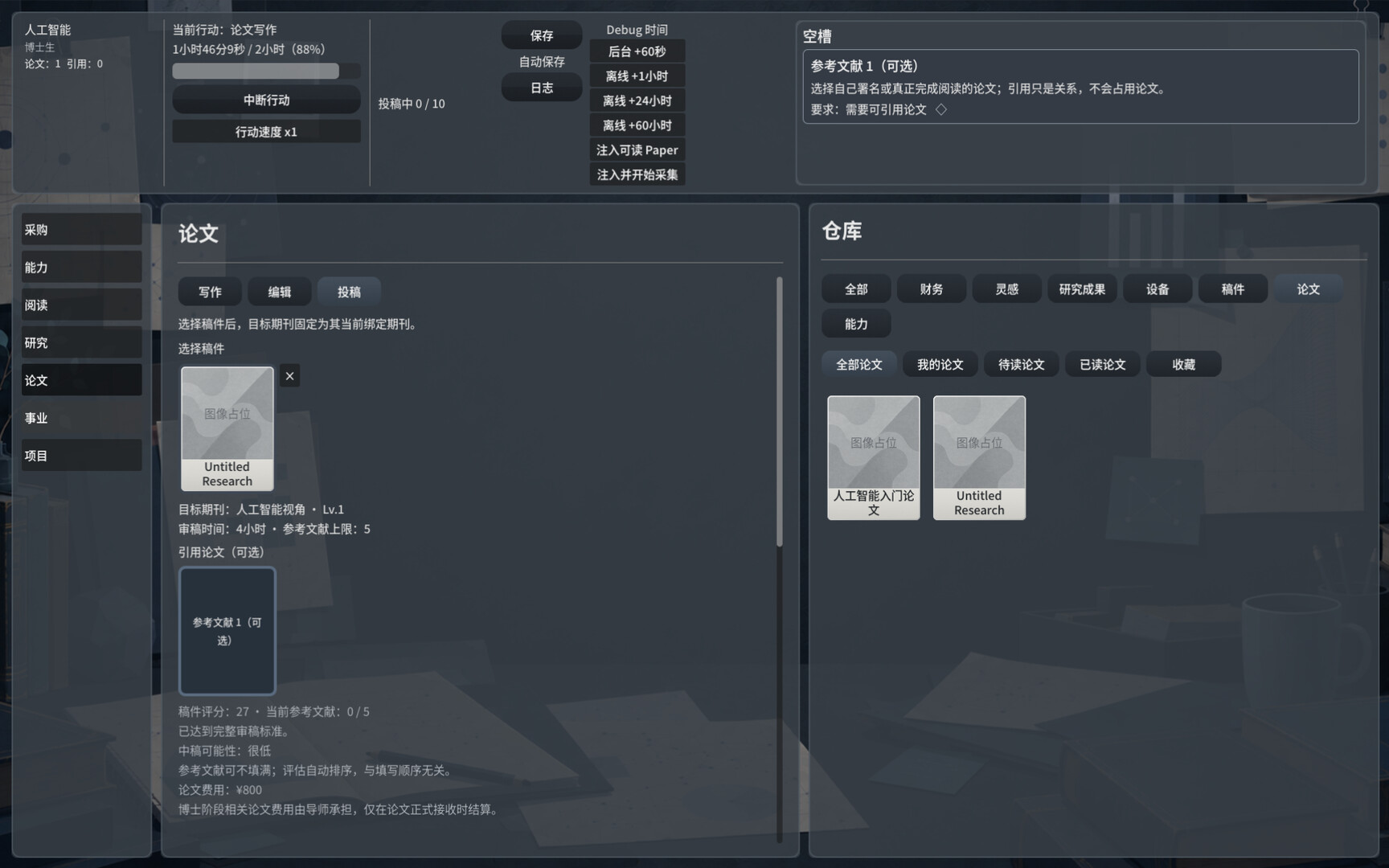This screenshot has height=868, width=1389.
Task: Pick 人工智能入门论文 in the warehouse
Action: [x=874, y=457]
